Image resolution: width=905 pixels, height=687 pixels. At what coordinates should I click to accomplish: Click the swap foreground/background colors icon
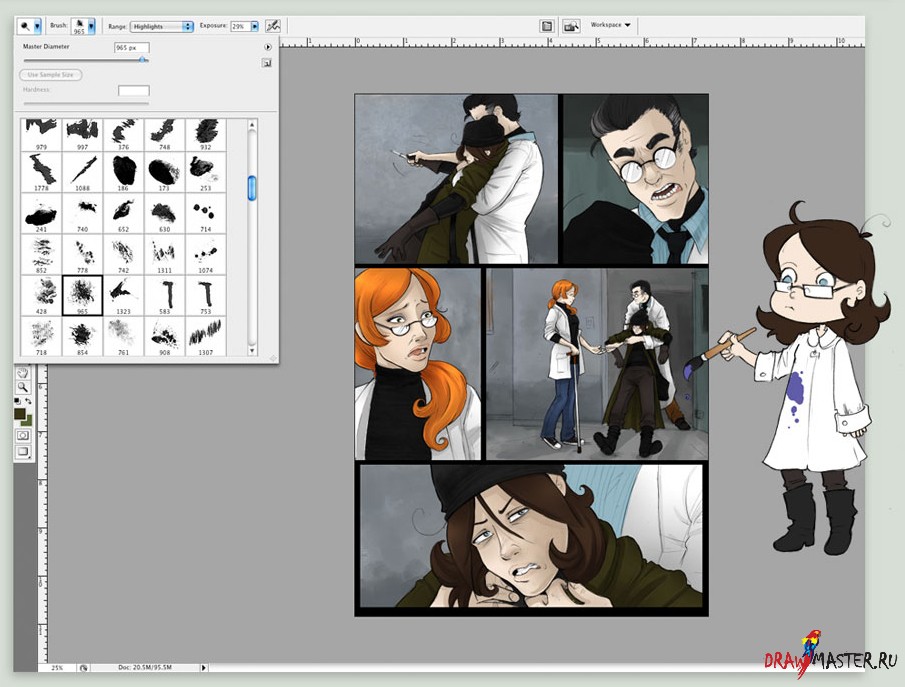pos(29,401)
